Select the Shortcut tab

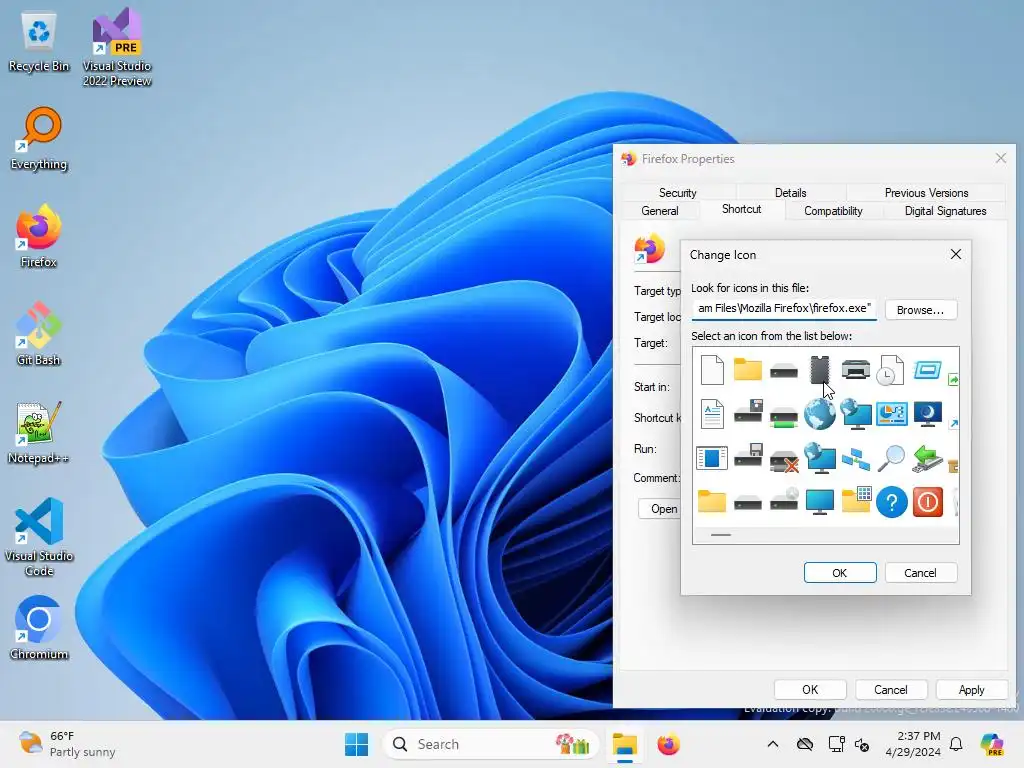(741, 209)
